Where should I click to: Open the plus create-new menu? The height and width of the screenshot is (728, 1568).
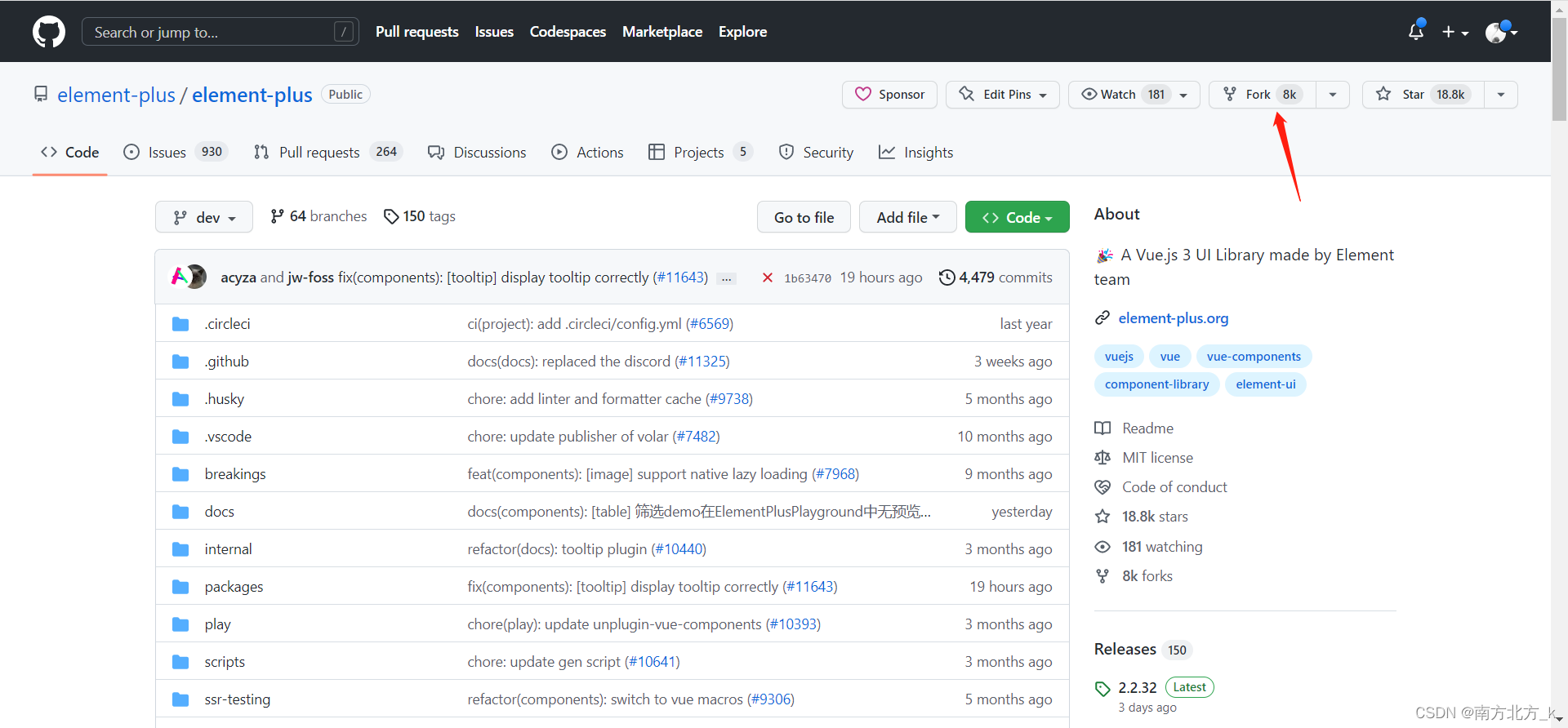(x=1455, y=32)
